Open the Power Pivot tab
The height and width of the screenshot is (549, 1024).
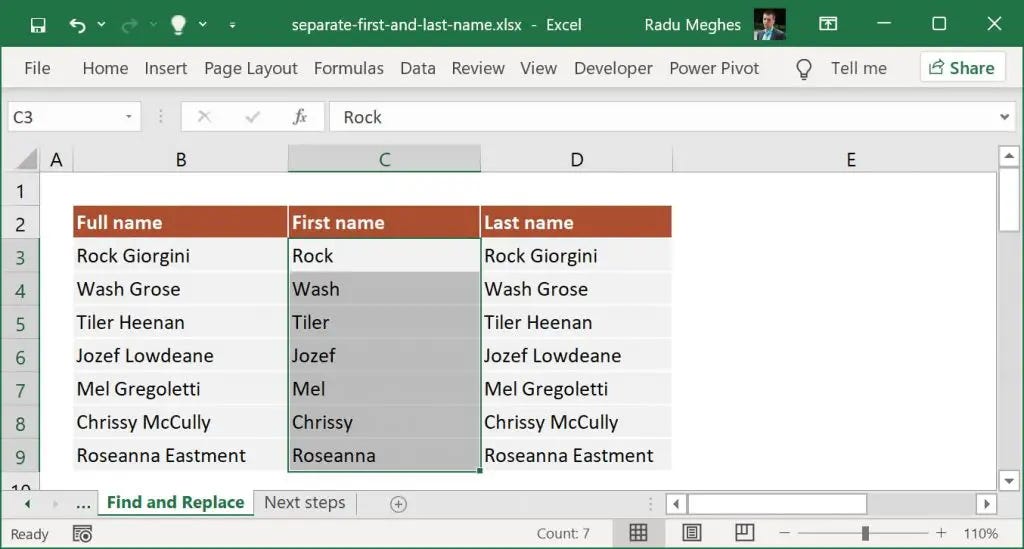714,68
